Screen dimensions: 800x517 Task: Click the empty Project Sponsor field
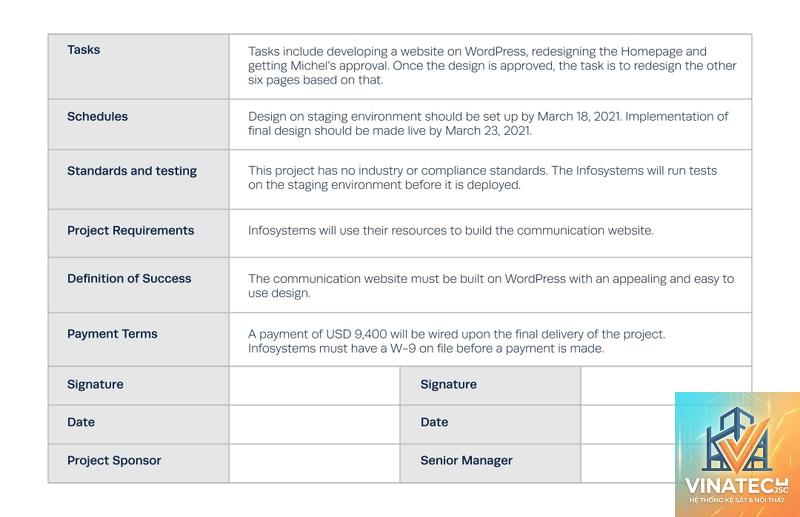314,463
